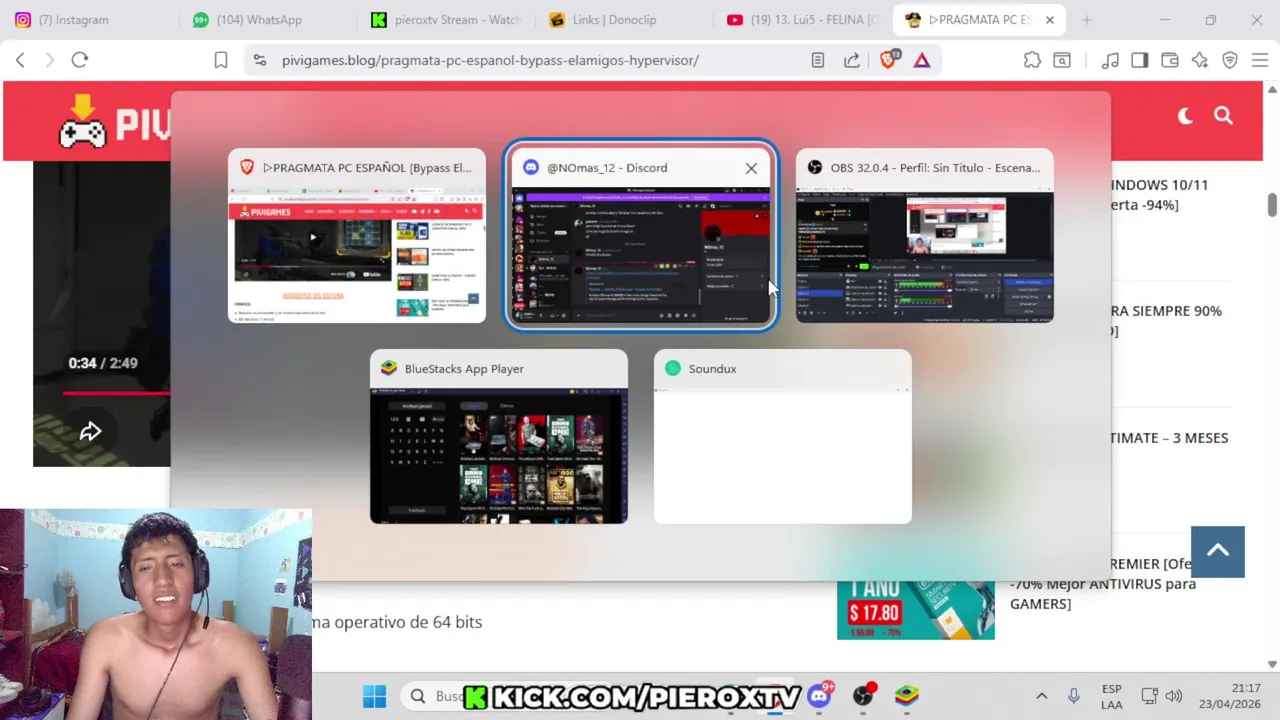Screen dimensions: 1280x720
Task: Open BlueStacks from the taskbar
Action: [x=907, y=695]
